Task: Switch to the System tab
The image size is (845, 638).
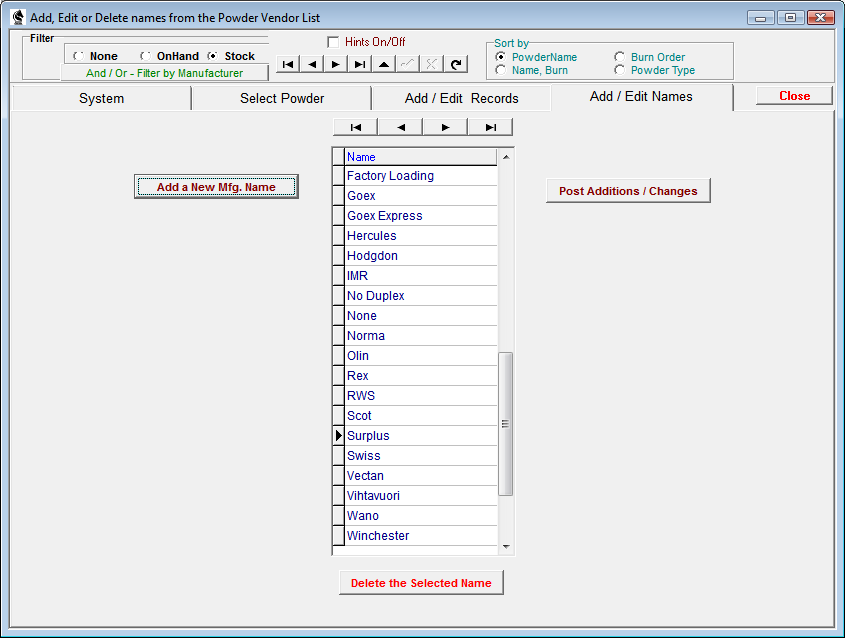Action: (x=101, y=99)
